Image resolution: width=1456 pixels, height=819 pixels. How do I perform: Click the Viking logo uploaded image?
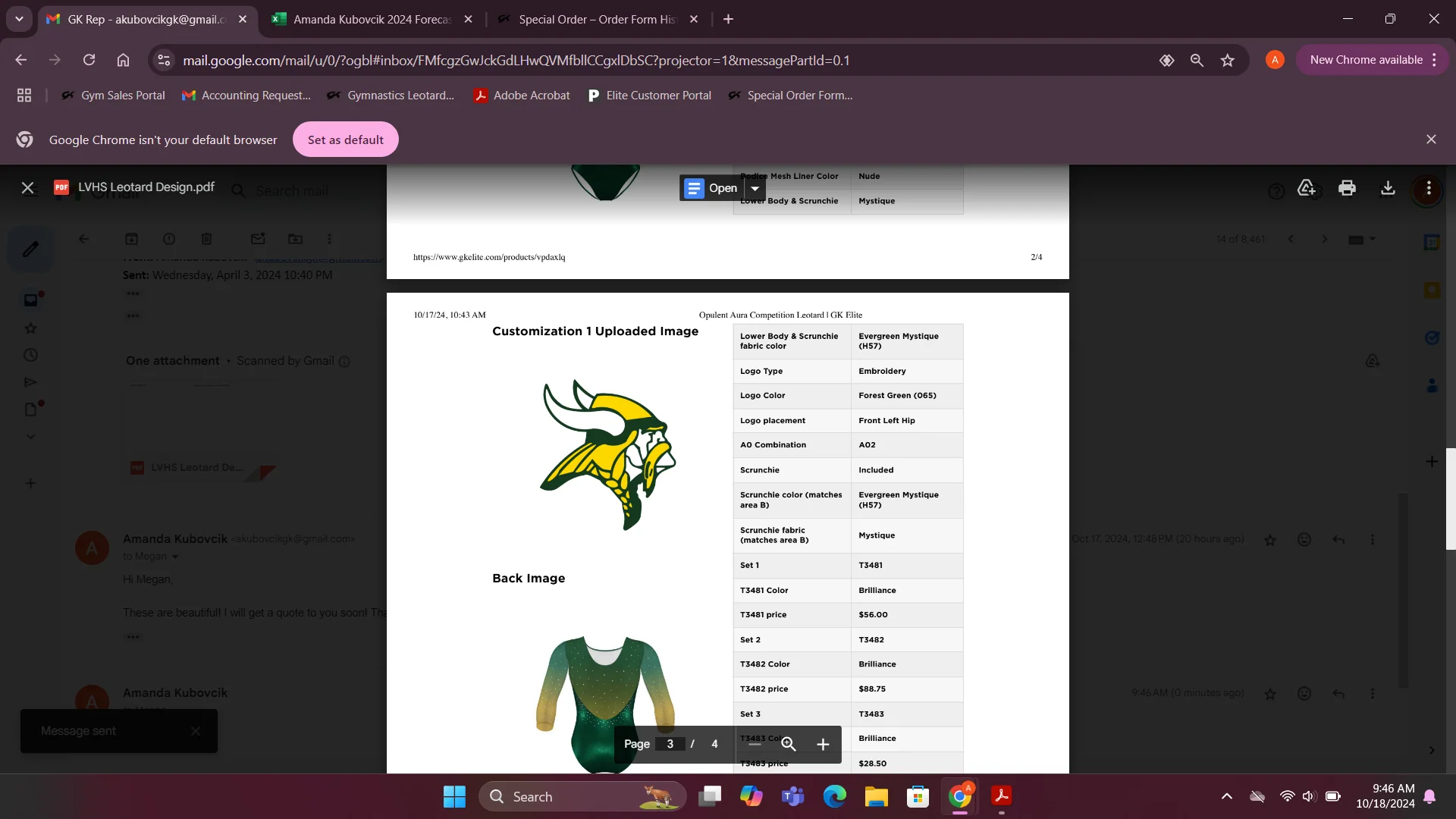tap(607, 455)
